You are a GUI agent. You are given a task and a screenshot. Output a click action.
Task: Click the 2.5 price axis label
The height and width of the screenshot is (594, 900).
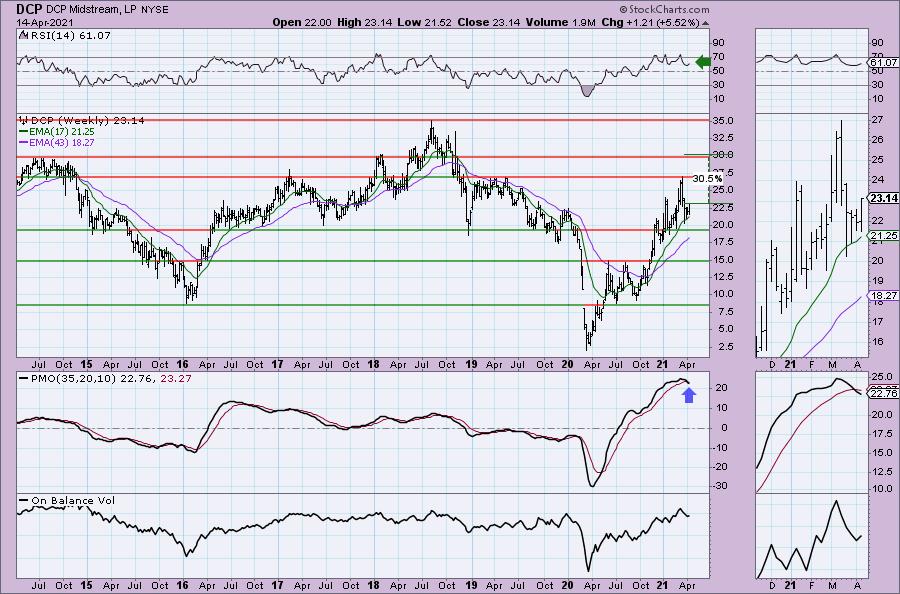pyautogui.click(x=727, y=347)
